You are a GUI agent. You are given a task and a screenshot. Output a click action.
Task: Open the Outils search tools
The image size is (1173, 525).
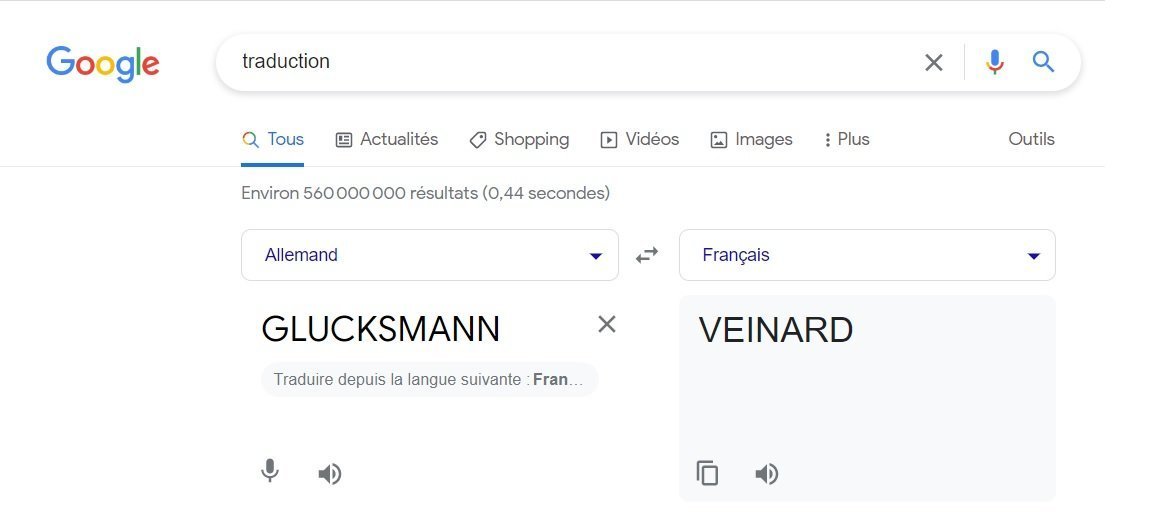1031,139
